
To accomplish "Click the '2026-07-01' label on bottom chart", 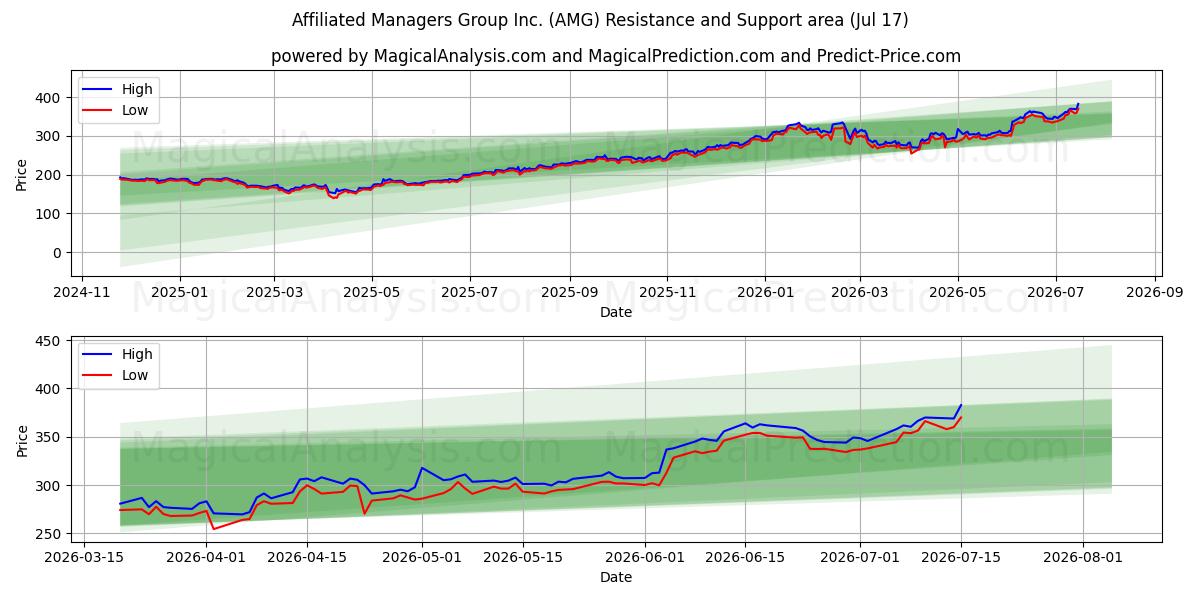I will (861, 558).
